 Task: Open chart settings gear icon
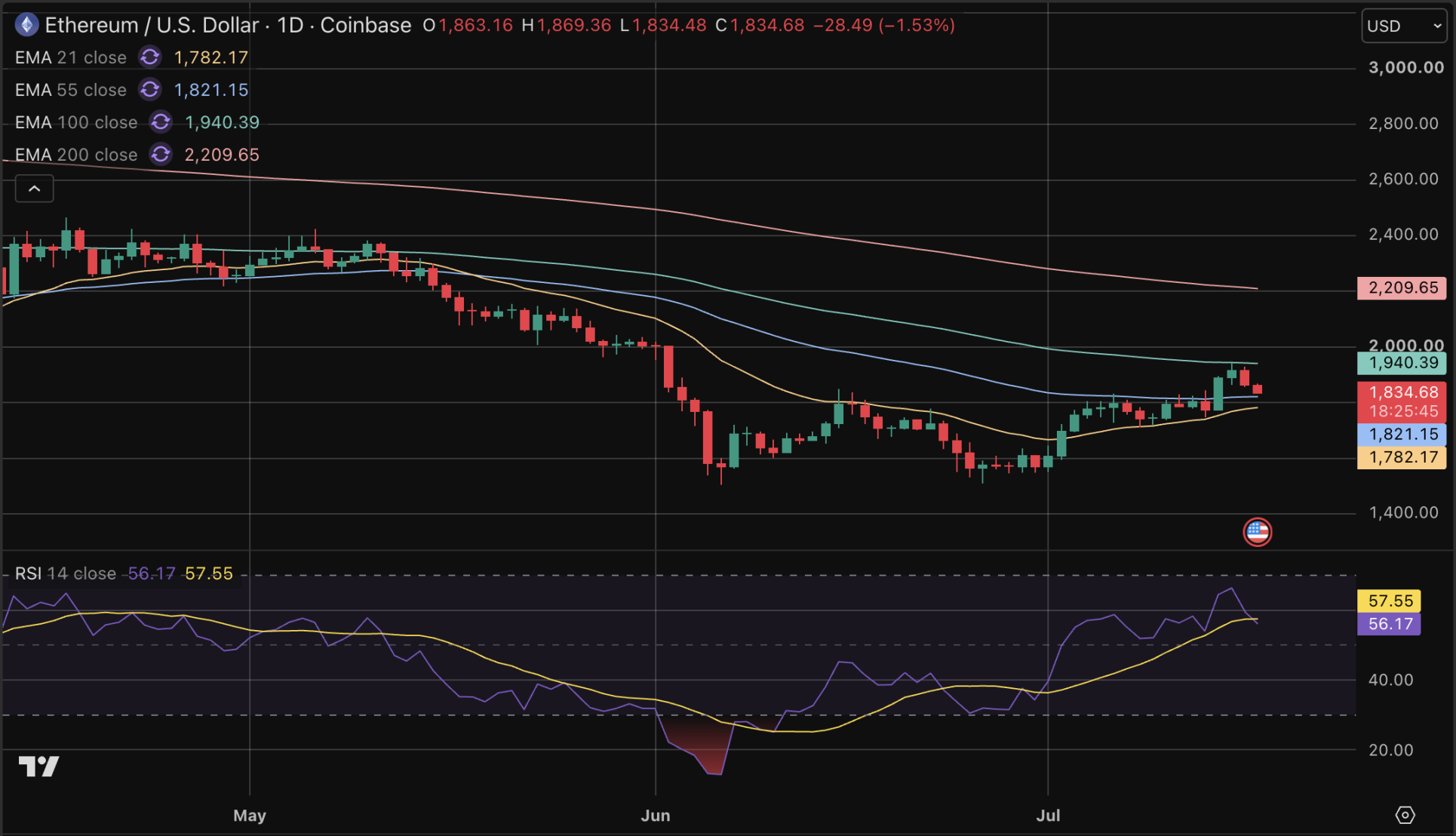click(x=1405, y=815)
